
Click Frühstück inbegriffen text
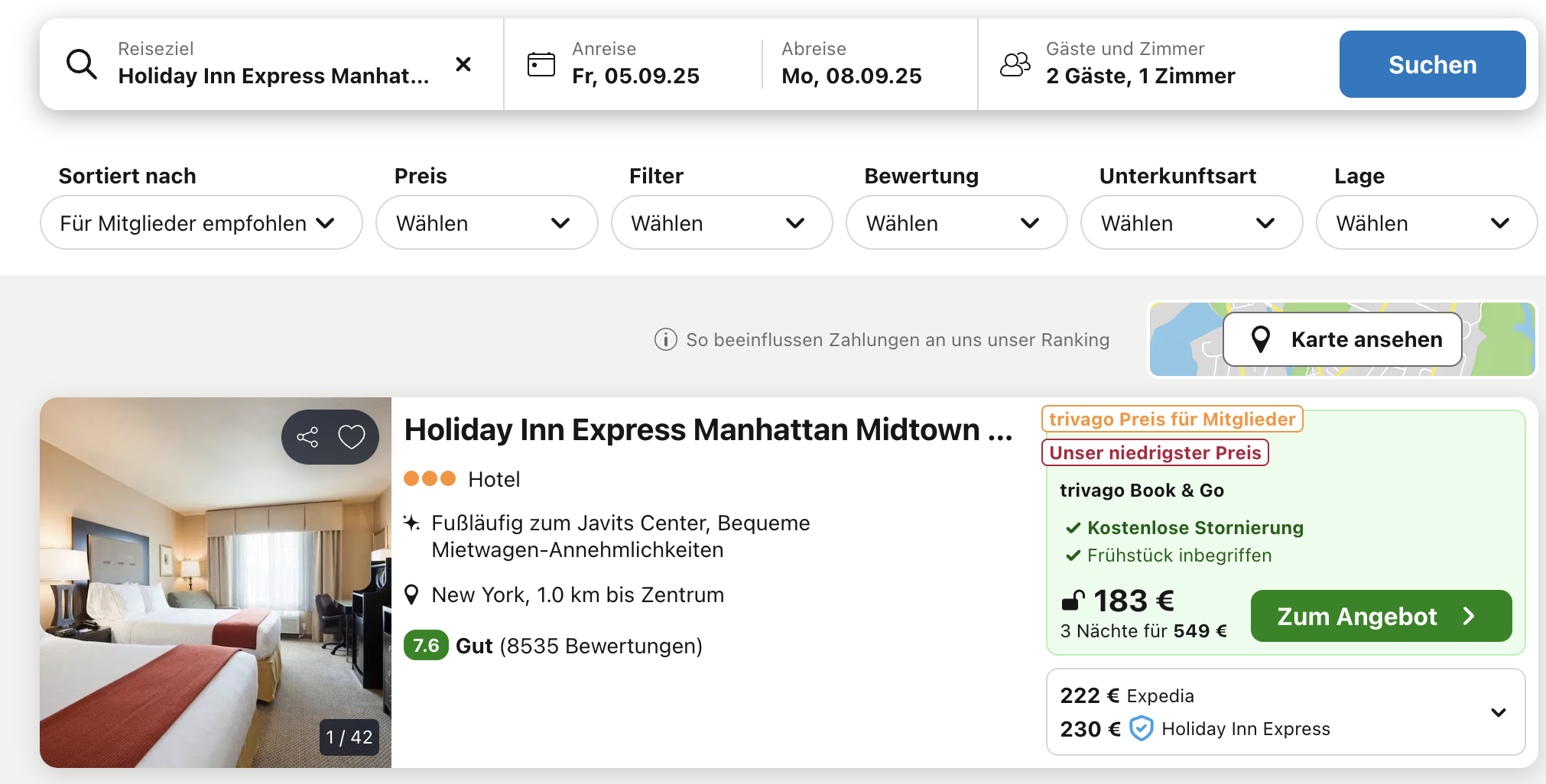point(1179,555)
